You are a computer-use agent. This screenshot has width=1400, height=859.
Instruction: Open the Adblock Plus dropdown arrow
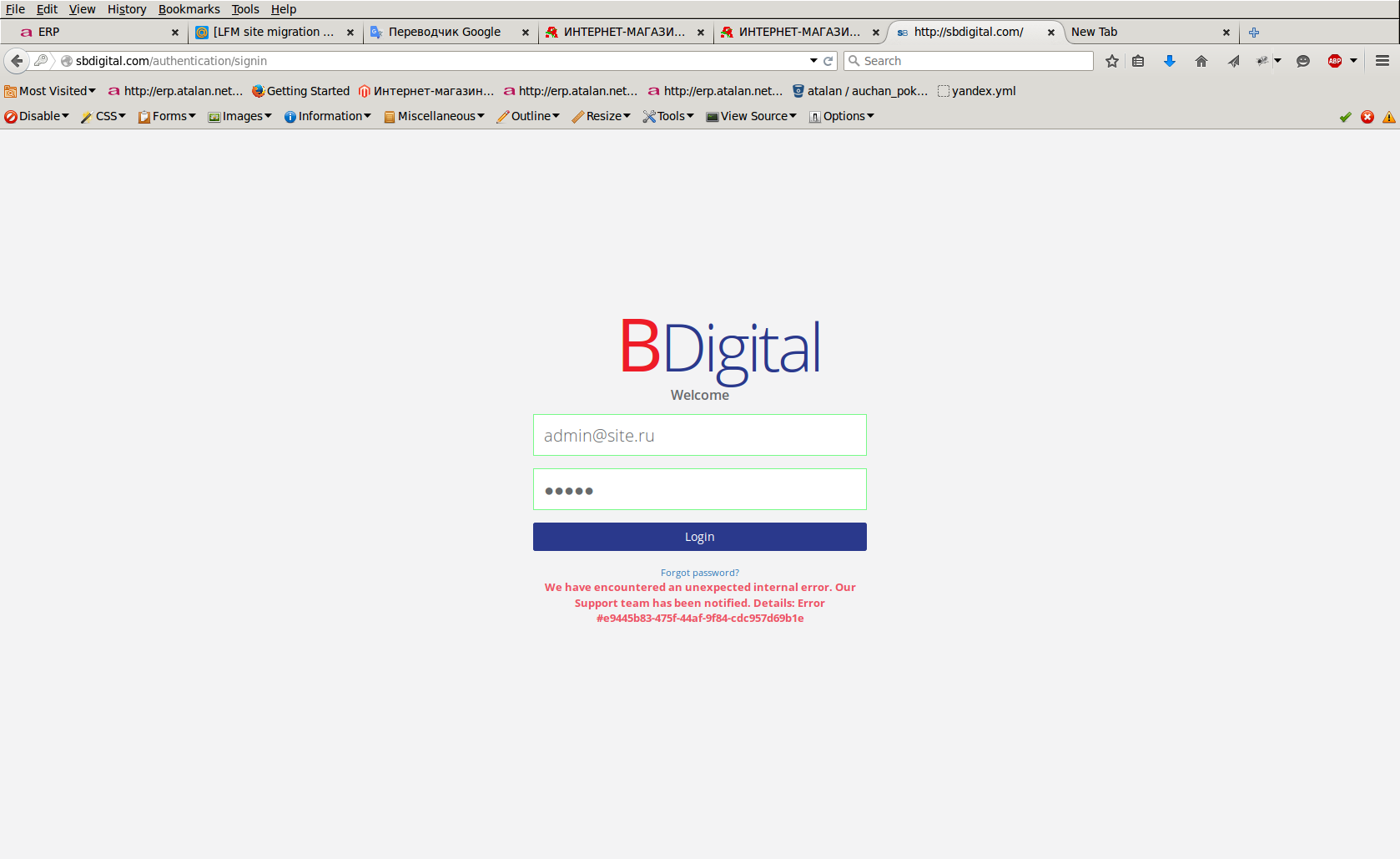click(1353, 61)
